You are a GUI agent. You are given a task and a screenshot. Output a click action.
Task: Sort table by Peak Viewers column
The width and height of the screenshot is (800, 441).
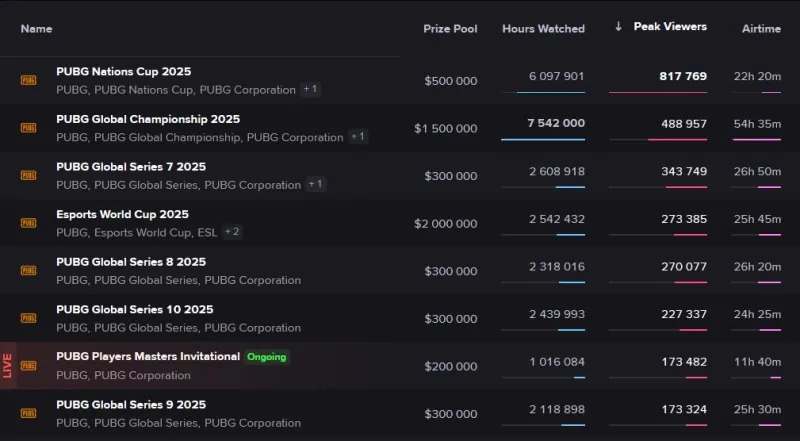click(669, 27)
